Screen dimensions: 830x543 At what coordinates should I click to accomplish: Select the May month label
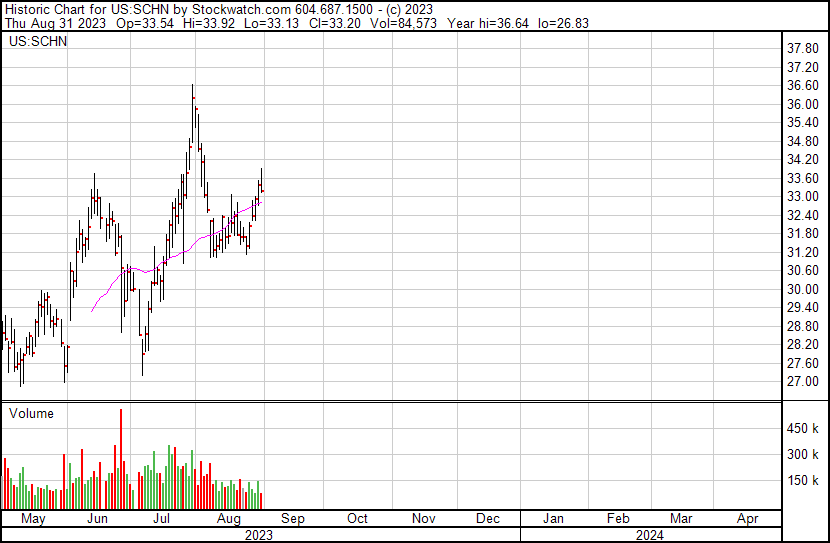tap(33, 519)
